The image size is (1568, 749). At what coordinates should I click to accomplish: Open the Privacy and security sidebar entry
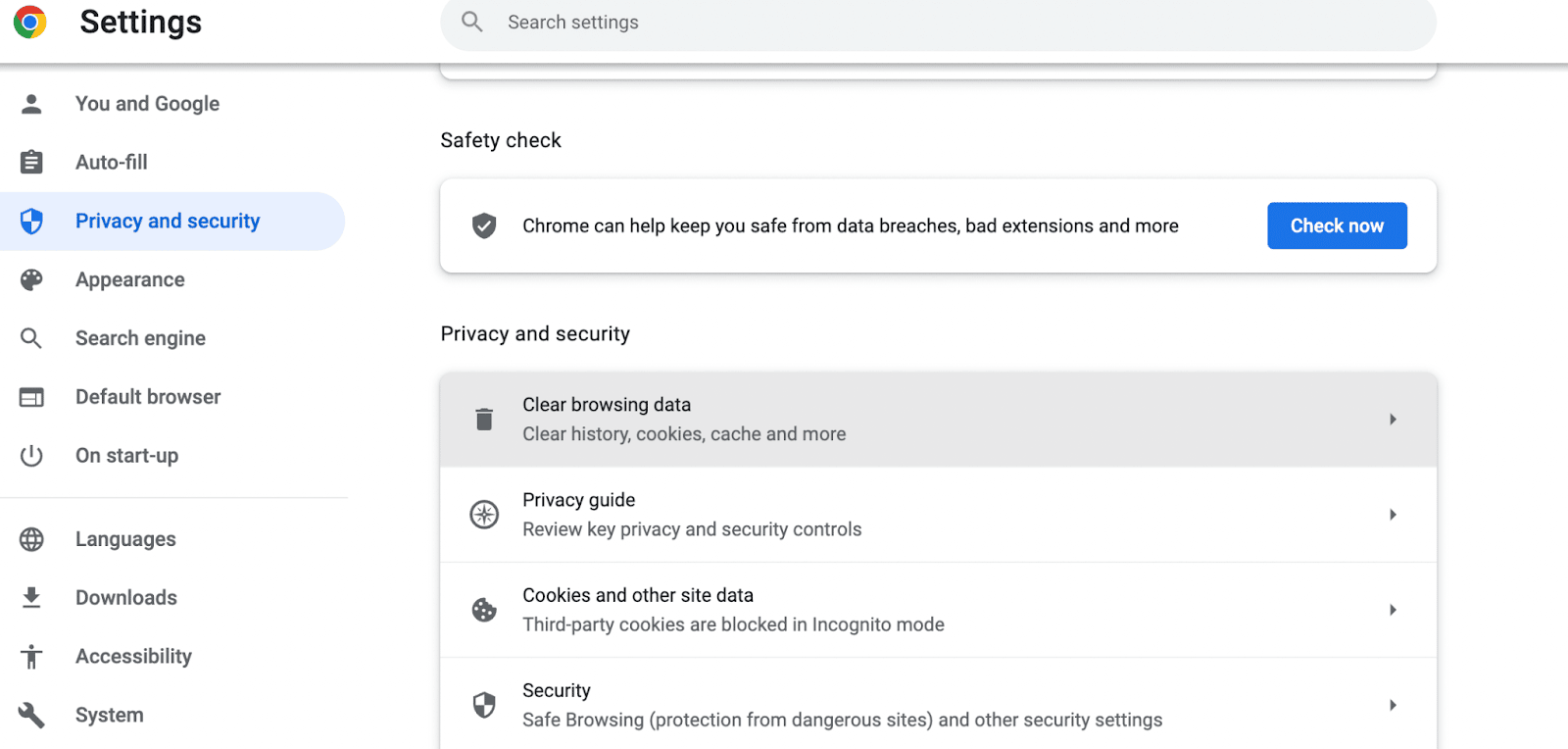click(168, 221)
